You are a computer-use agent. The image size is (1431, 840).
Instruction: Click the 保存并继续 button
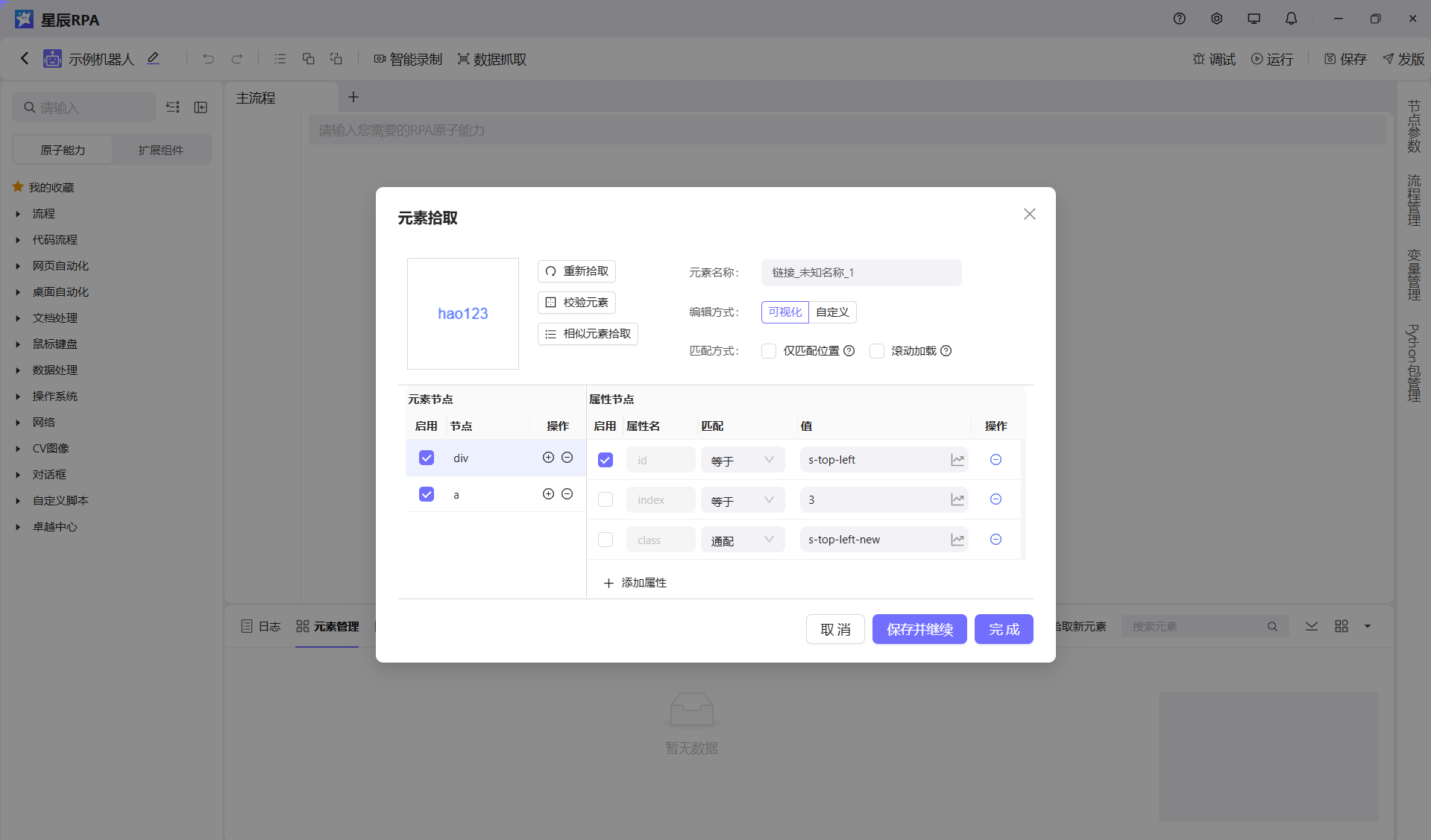919,629
